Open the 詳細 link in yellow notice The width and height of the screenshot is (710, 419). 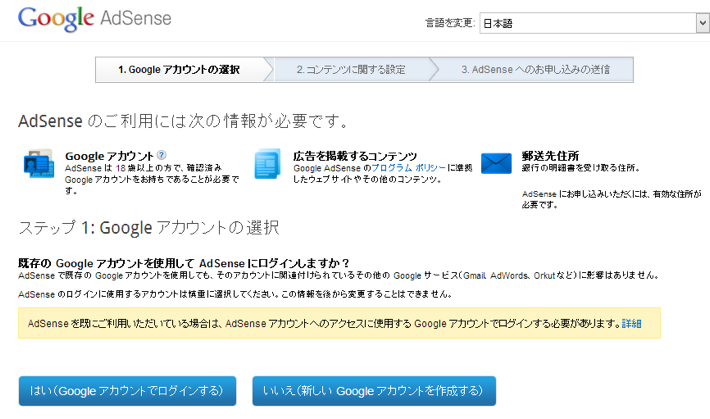[x=632, y=323]
